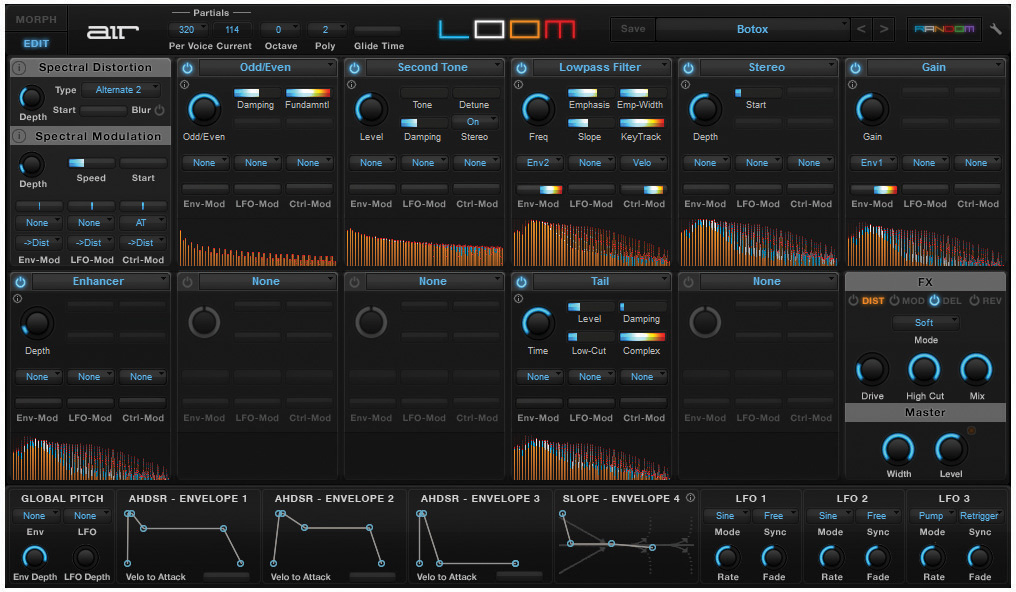This screenshot has width=1016, height=592.
Task: Click the Spectral Modulation info icon
Action: (19, 136)
